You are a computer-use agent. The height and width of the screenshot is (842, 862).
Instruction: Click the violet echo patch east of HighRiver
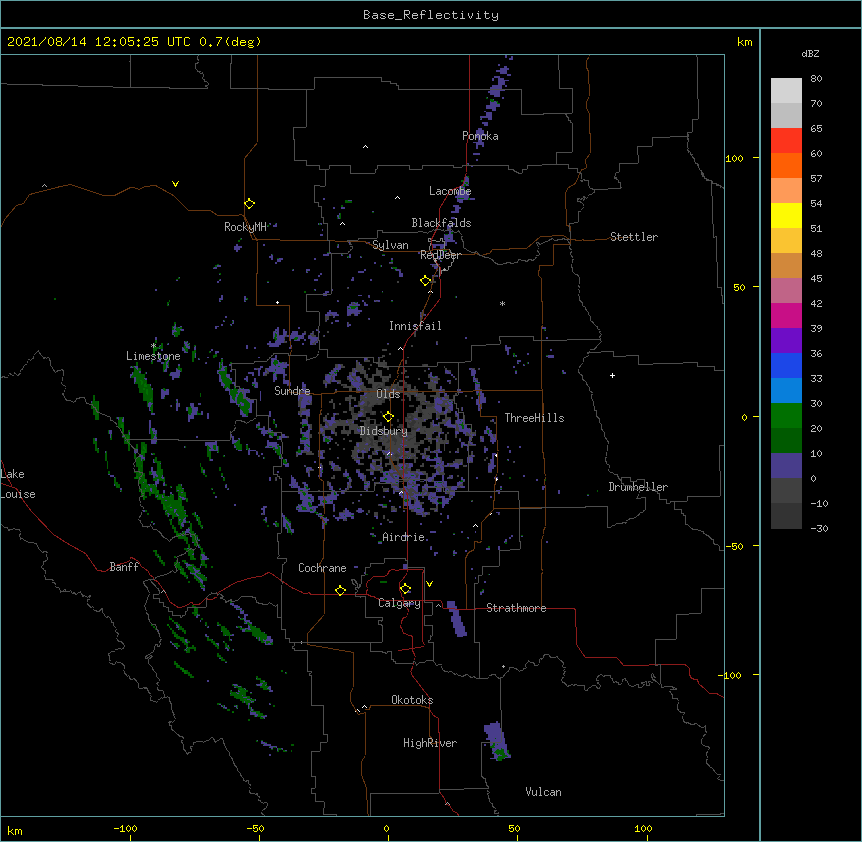click(x=496, y=742)
